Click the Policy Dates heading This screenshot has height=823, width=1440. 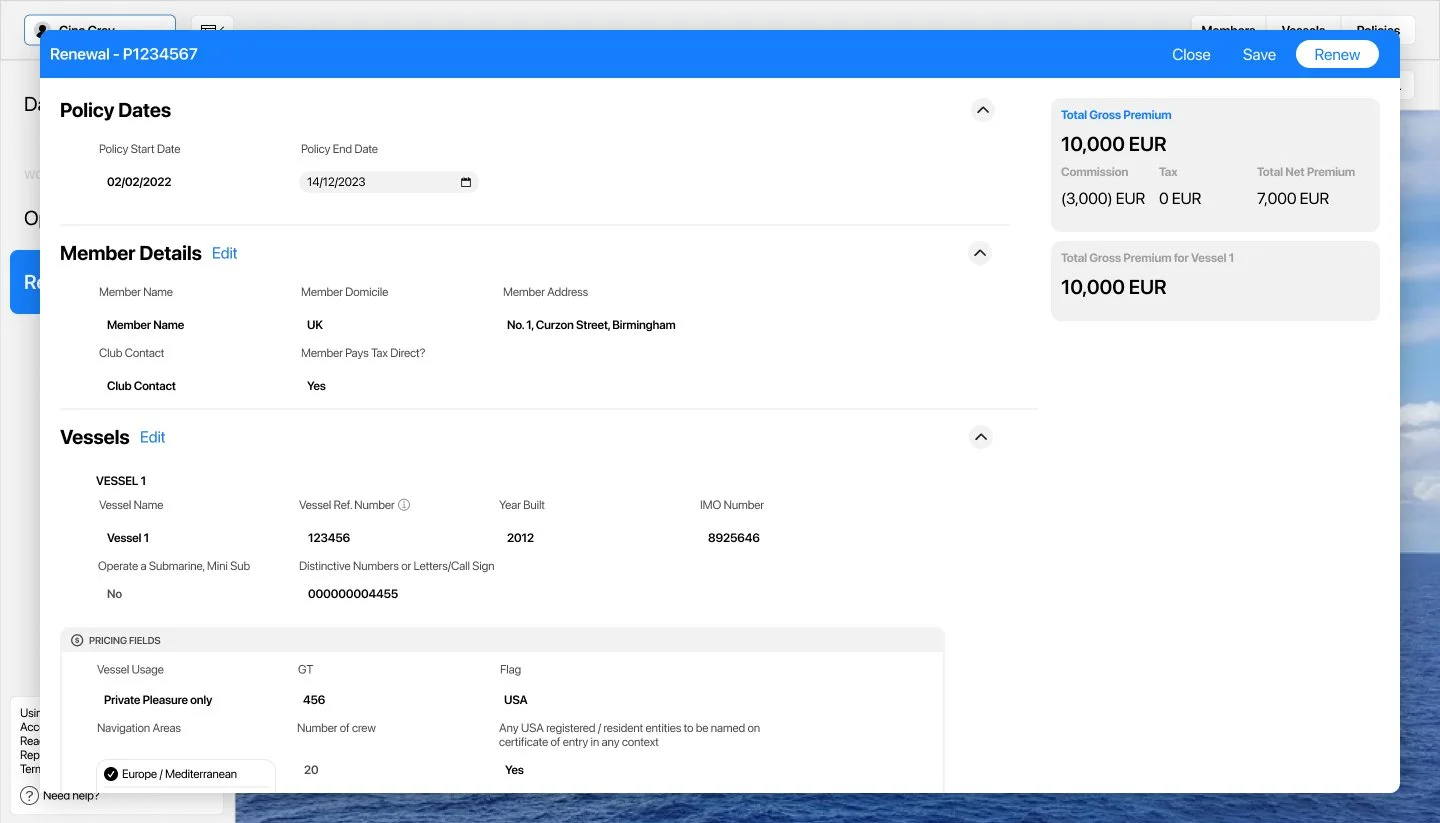[x=115, y=110]
